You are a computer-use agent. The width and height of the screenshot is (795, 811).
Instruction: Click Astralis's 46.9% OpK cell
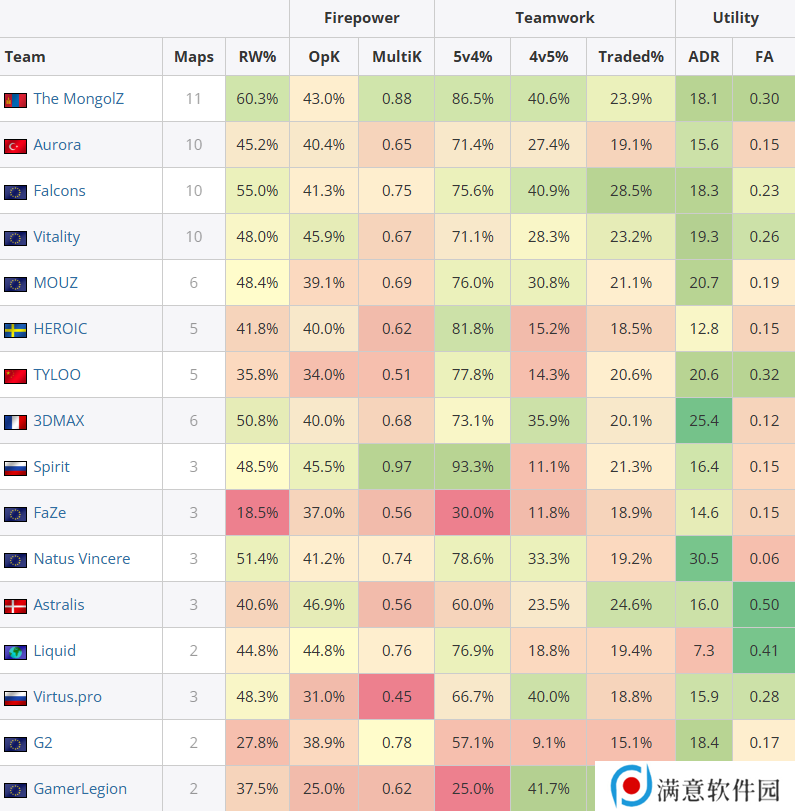pos(324,605)
